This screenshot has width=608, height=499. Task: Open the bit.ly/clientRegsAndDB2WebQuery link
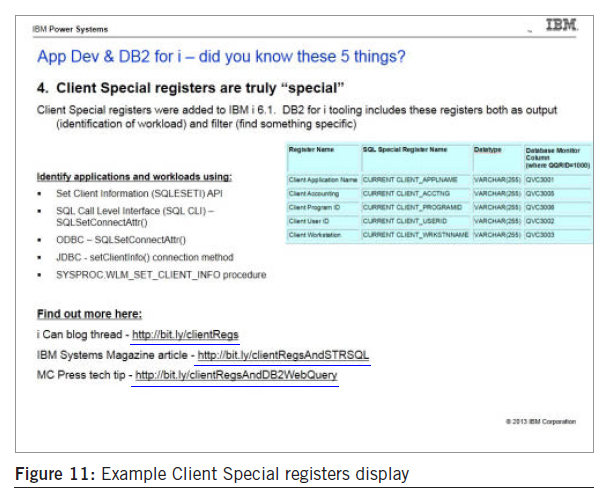pyautogui.click(x=236, y=375)
